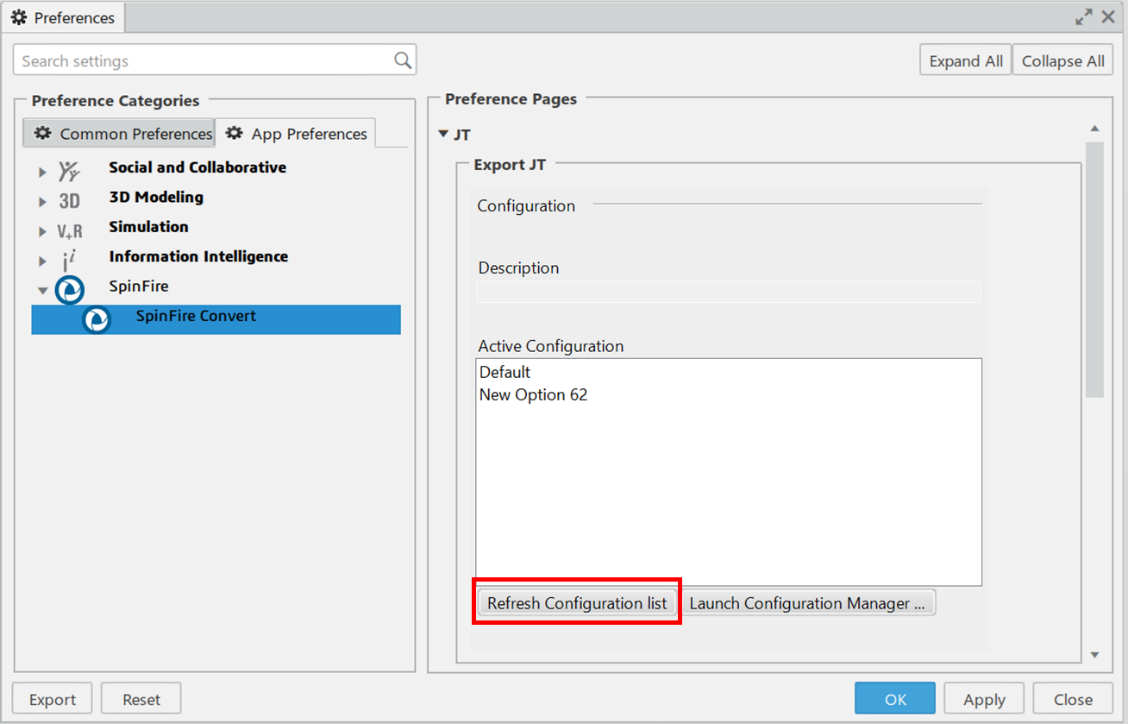This screenshot has width=1128, height=724.
Task: Close the dialog using the X icon
Action: 1108,17
